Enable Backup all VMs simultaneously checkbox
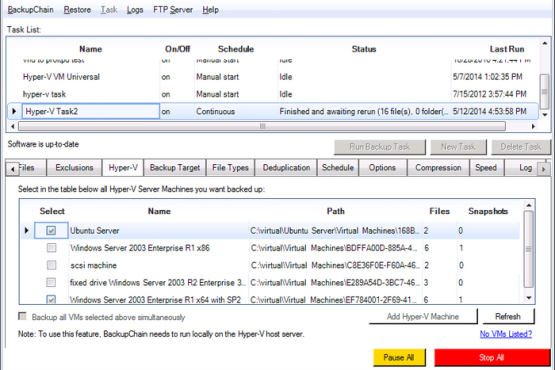The width and height of the screenshot is (555, 370). pos(22,316)
